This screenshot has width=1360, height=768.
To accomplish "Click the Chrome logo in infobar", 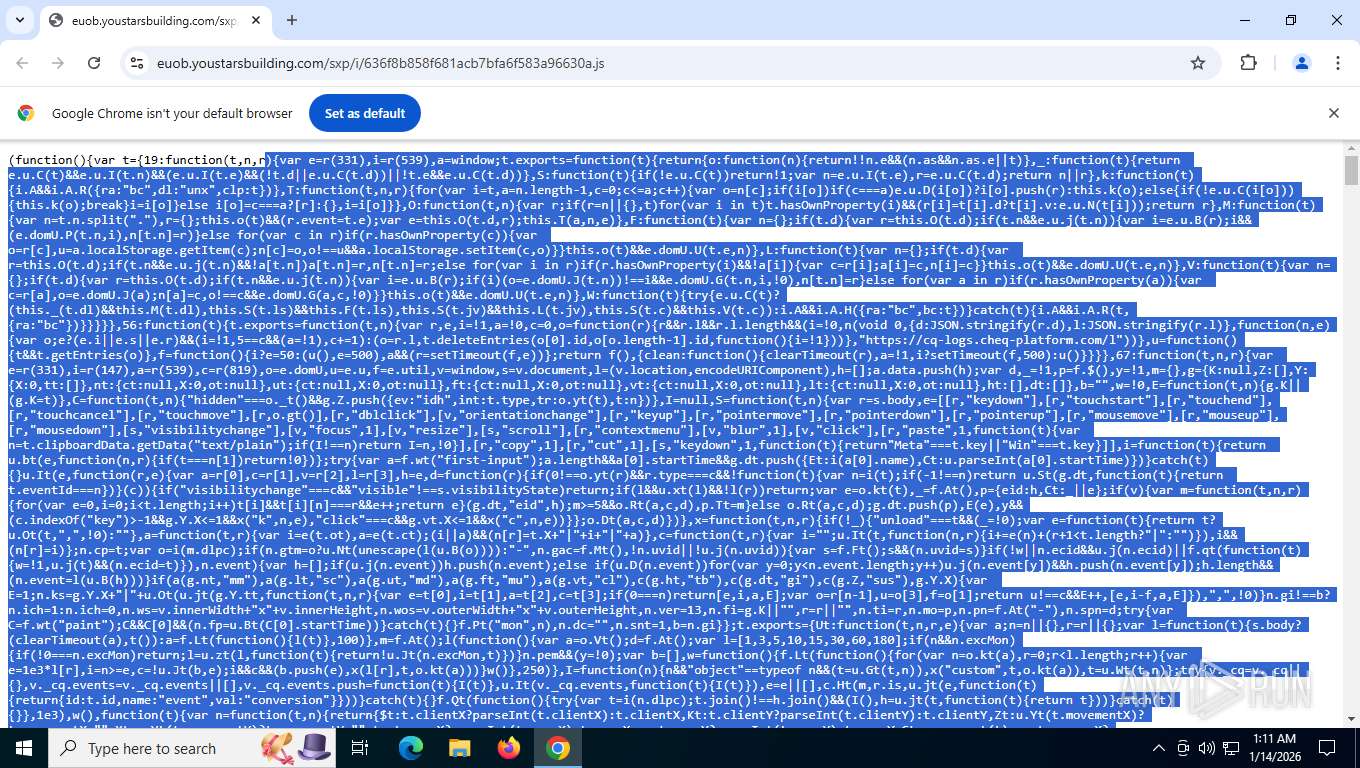I will (x=26, y=113).
